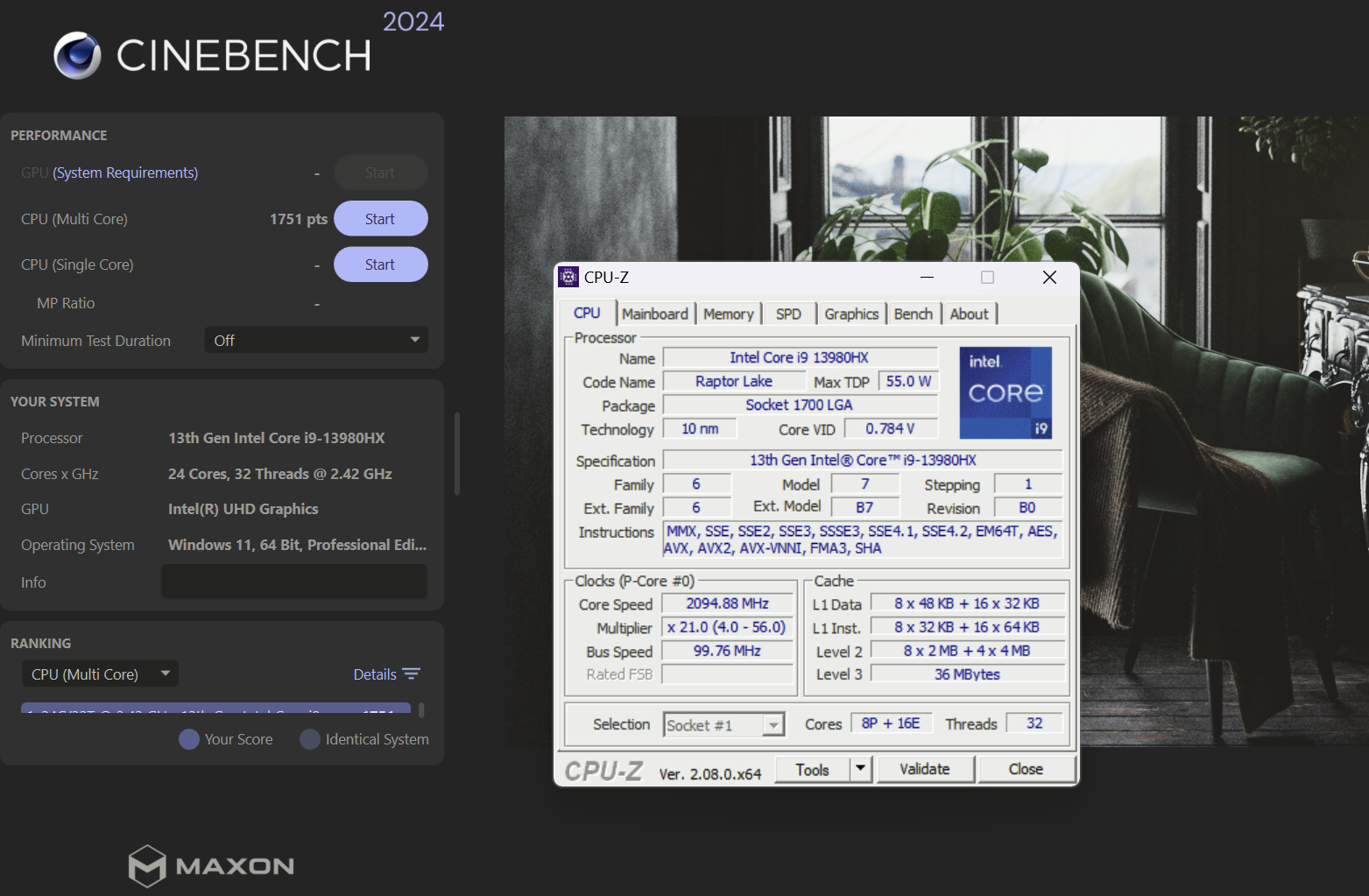Image resolution: width=1369 pixels, height=896 pixels.
Task: Click the Validate button in CPU-Z
Action: [925, 769]
